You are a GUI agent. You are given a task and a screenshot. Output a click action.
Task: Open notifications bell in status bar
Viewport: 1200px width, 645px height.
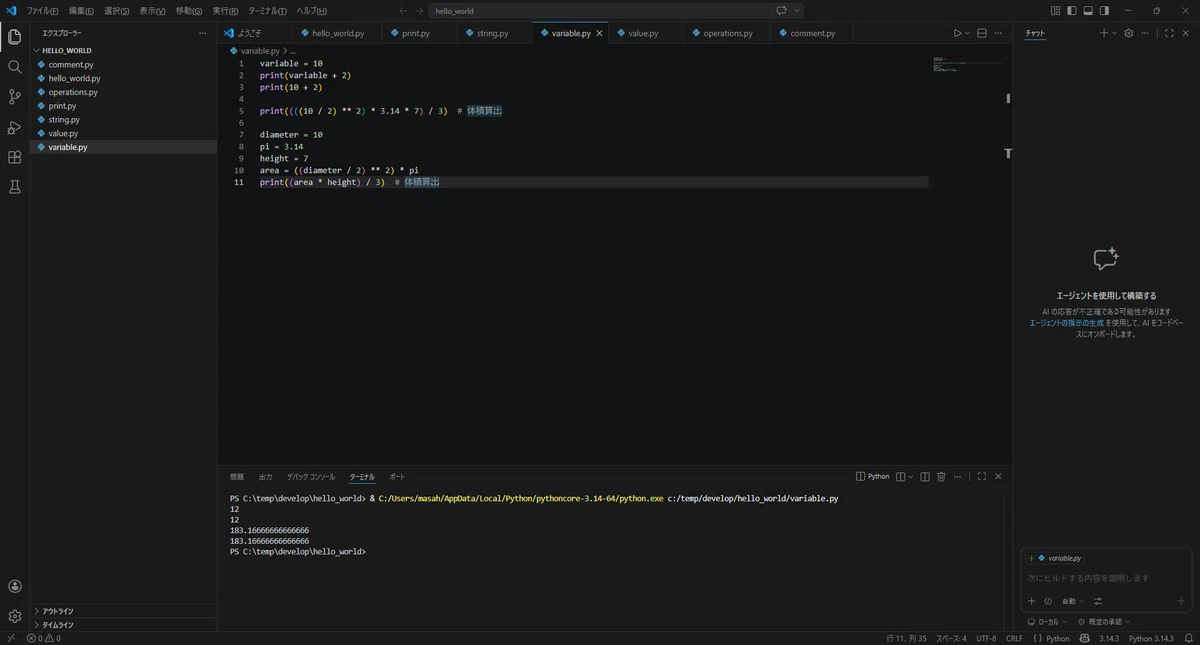[x=1189, y=638]
